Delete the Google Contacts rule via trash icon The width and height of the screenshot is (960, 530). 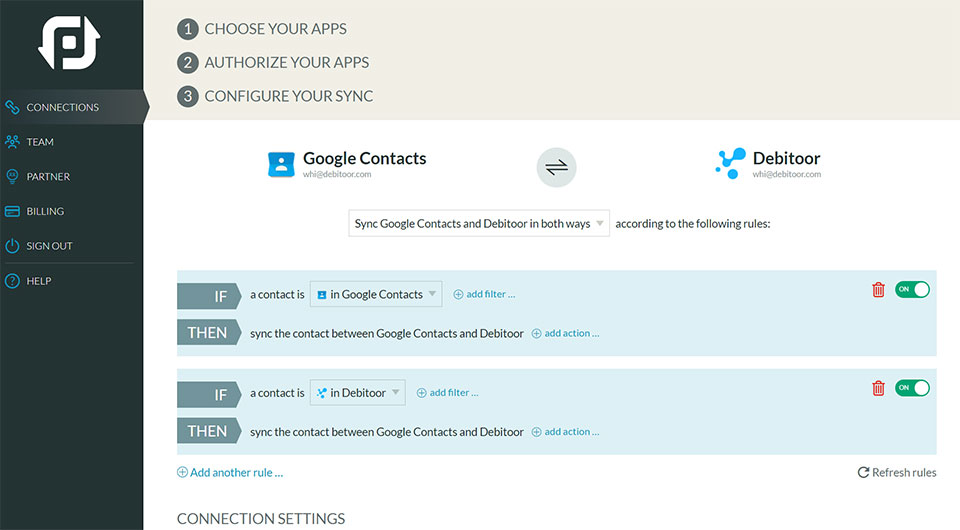pyautogui.click(x=878, y=289)
